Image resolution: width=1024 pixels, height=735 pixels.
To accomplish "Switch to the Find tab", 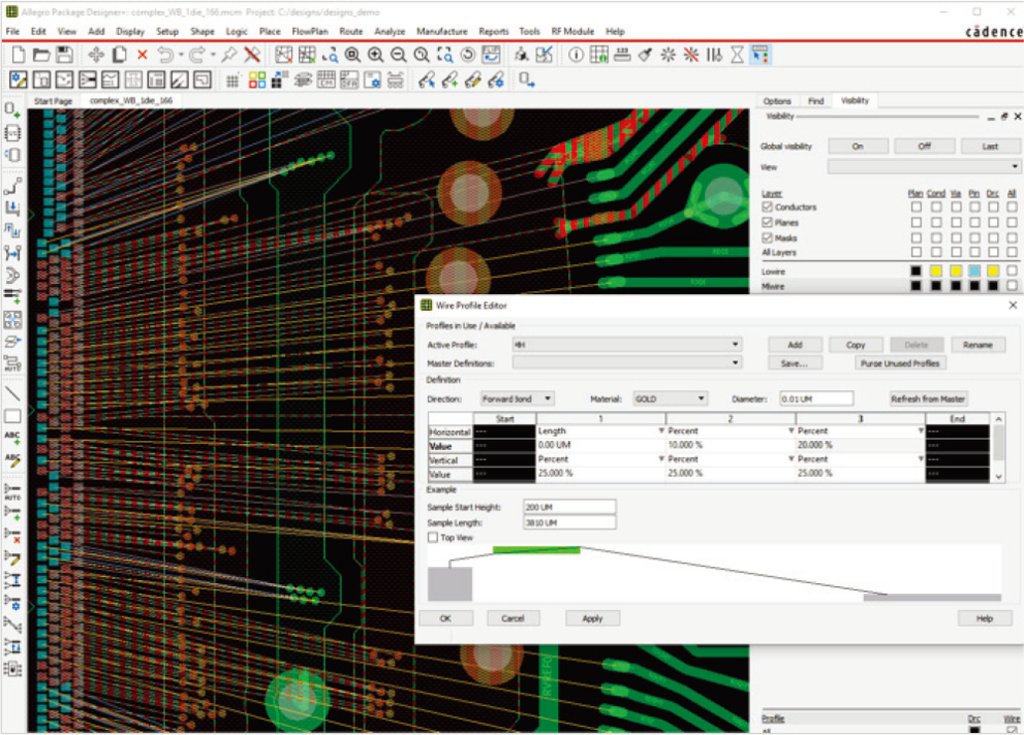I will tap(815, 101).
